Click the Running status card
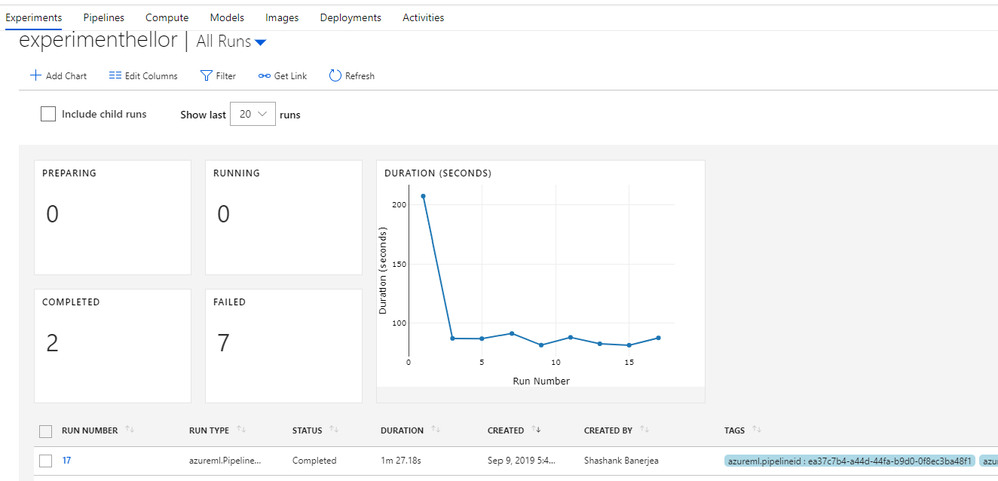The height and width of the screenshot is (481, 998). (284, 218)
